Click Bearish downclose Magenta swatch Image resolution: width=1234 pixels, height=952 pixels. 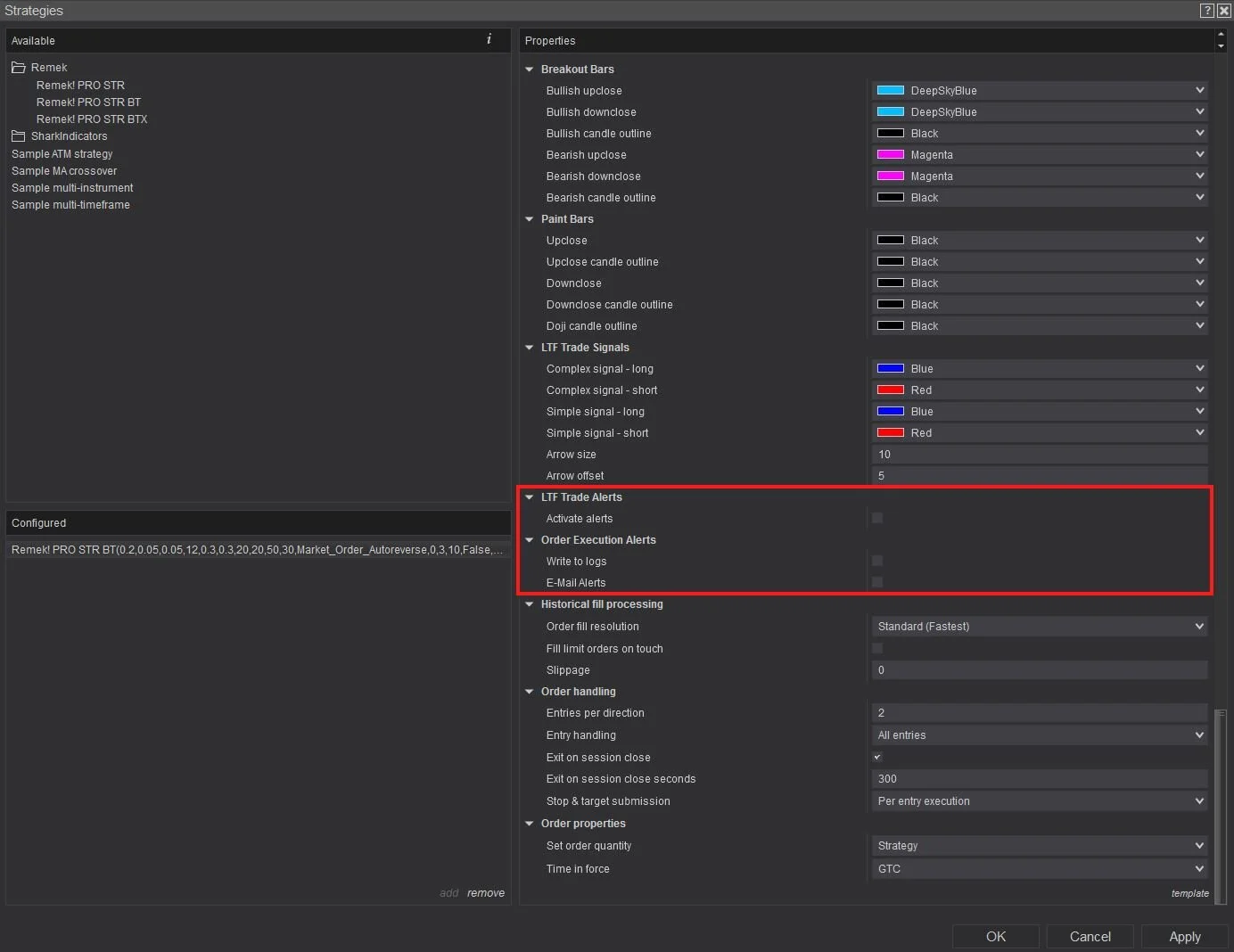(x=891, y=176)
